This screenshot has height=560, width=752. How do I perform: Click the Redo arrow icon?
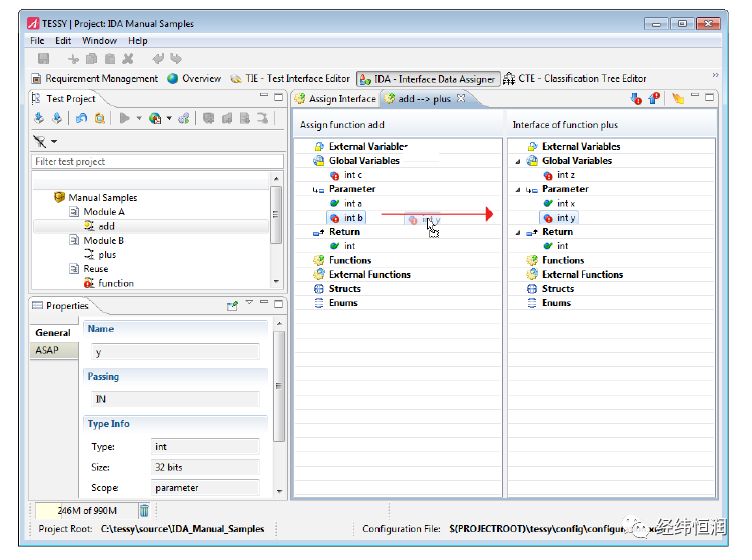point(176,59)
